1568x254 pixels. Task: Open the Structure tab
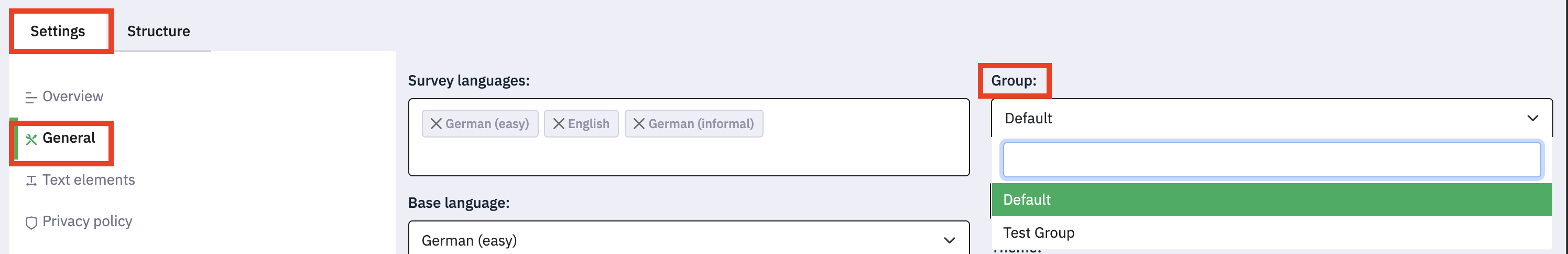click(158, 31)
